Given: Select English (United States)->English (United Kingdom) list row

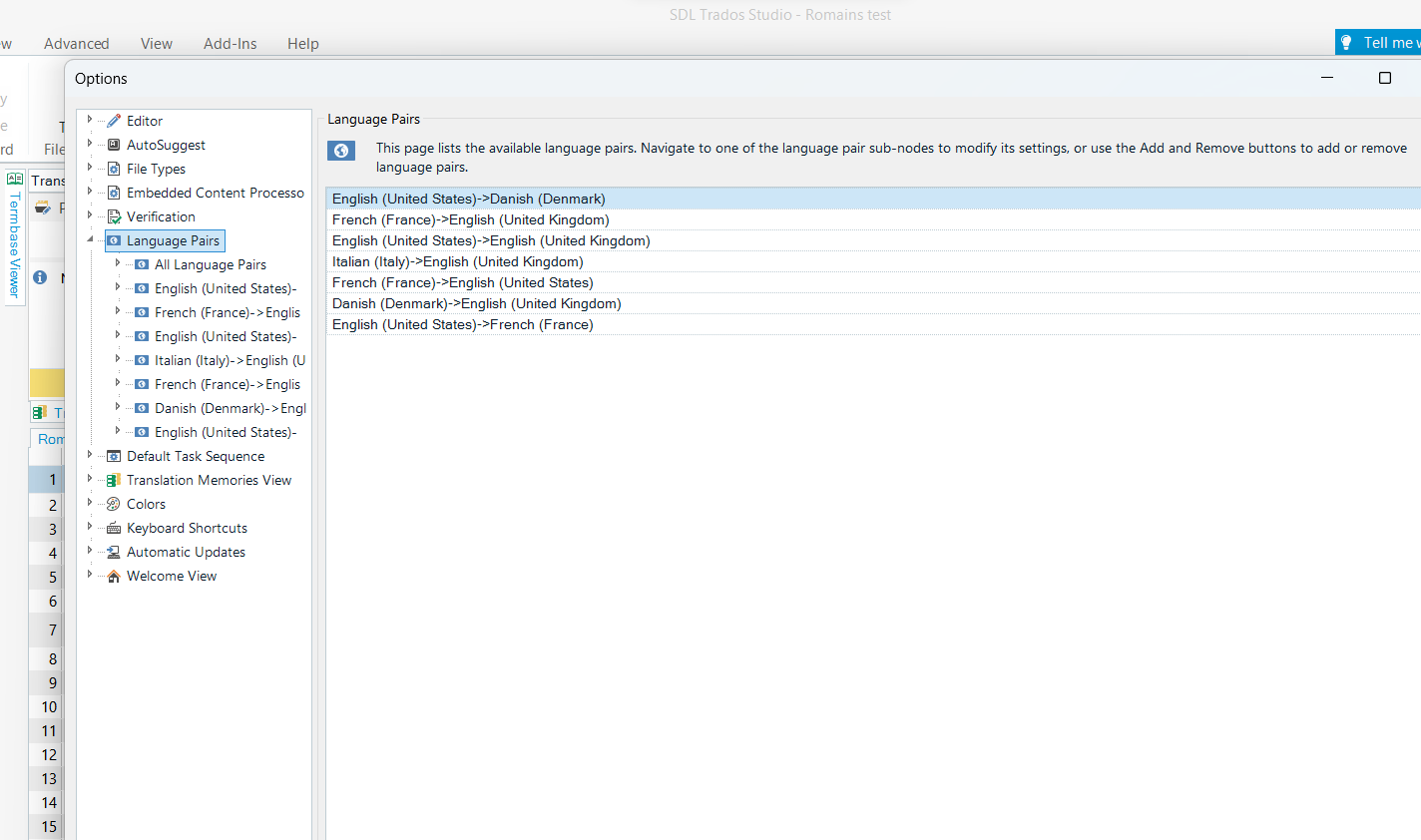Looking at the screenshot, I should (x=873, y=240).
